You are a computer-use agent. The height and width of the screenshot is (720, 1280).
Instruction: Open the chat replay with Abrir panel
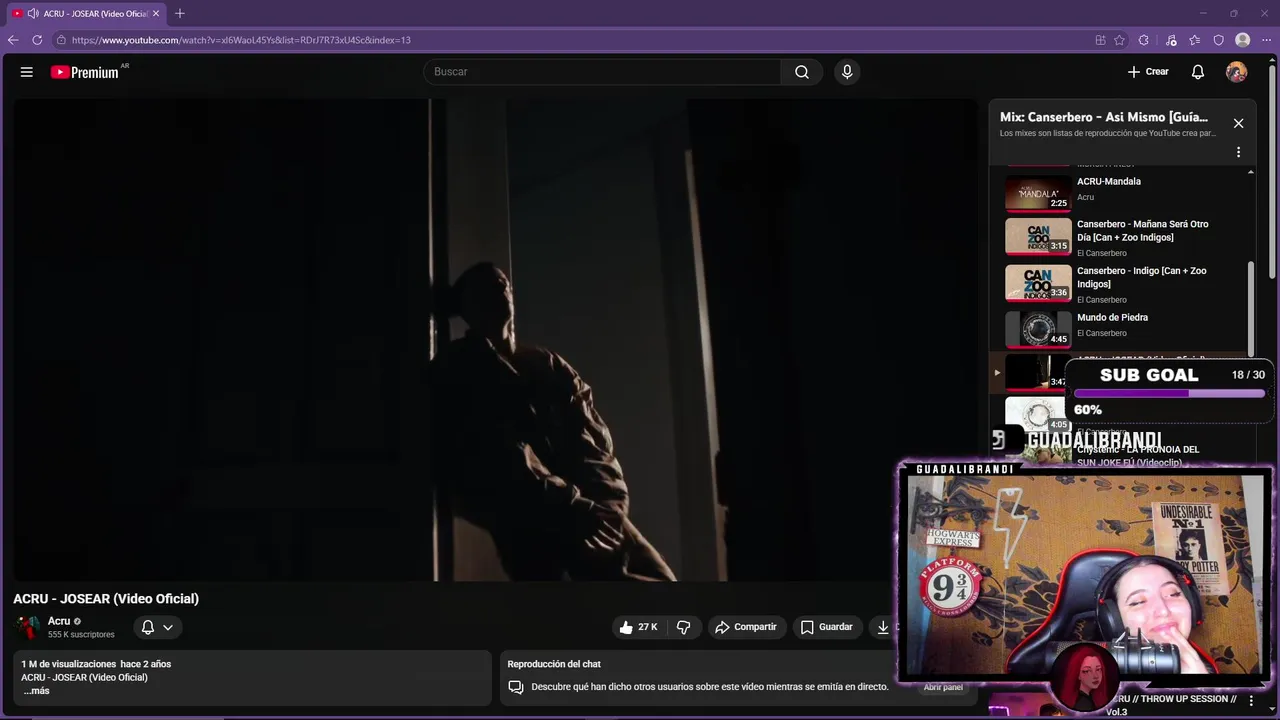[x=943, y=687]
